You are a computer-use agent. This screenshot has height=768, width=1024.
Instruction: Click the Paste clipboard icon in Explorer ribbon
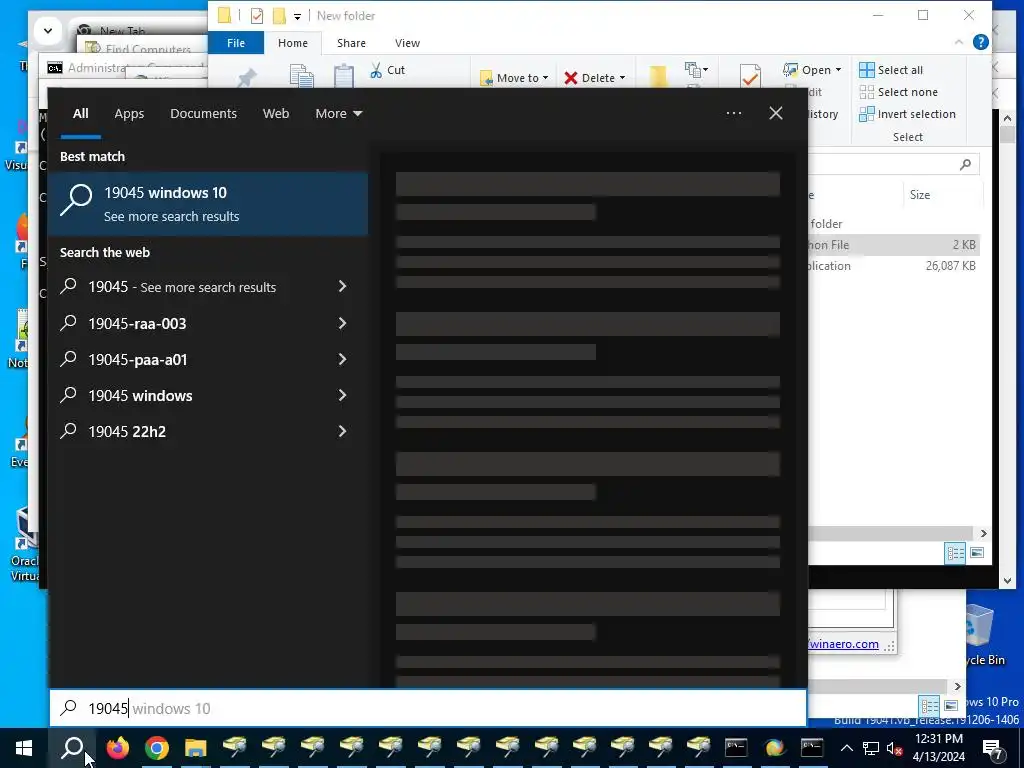(344, 76)
